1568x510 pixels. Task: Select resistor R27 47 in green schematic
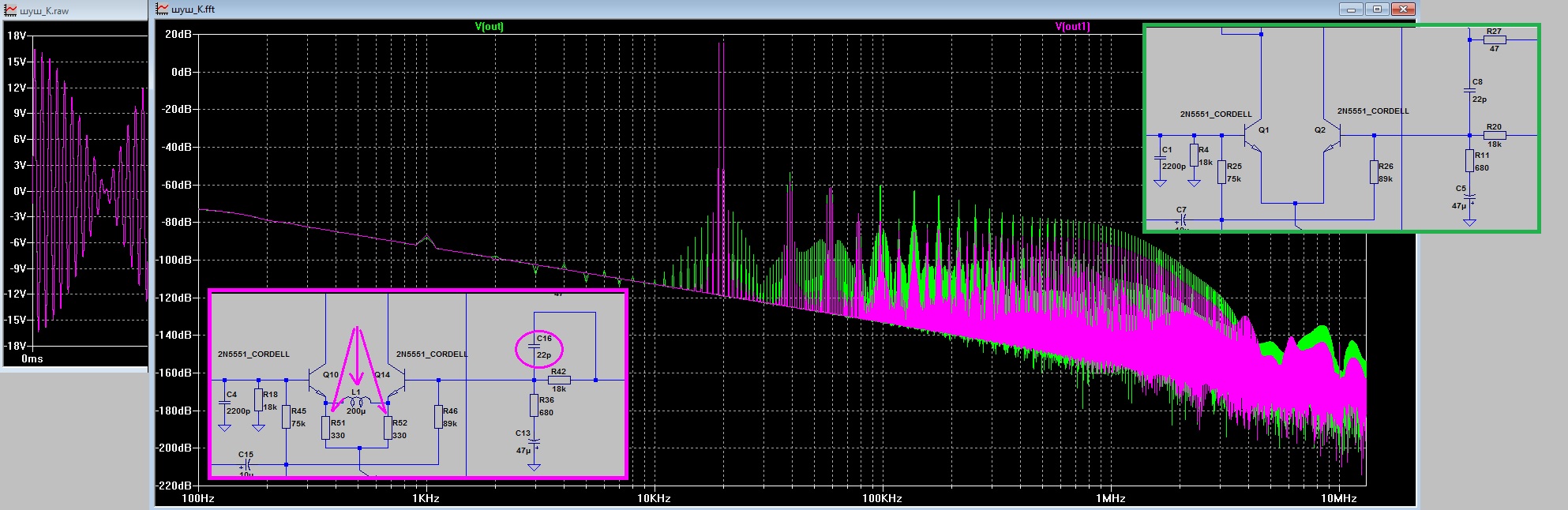click(1494, 39)
